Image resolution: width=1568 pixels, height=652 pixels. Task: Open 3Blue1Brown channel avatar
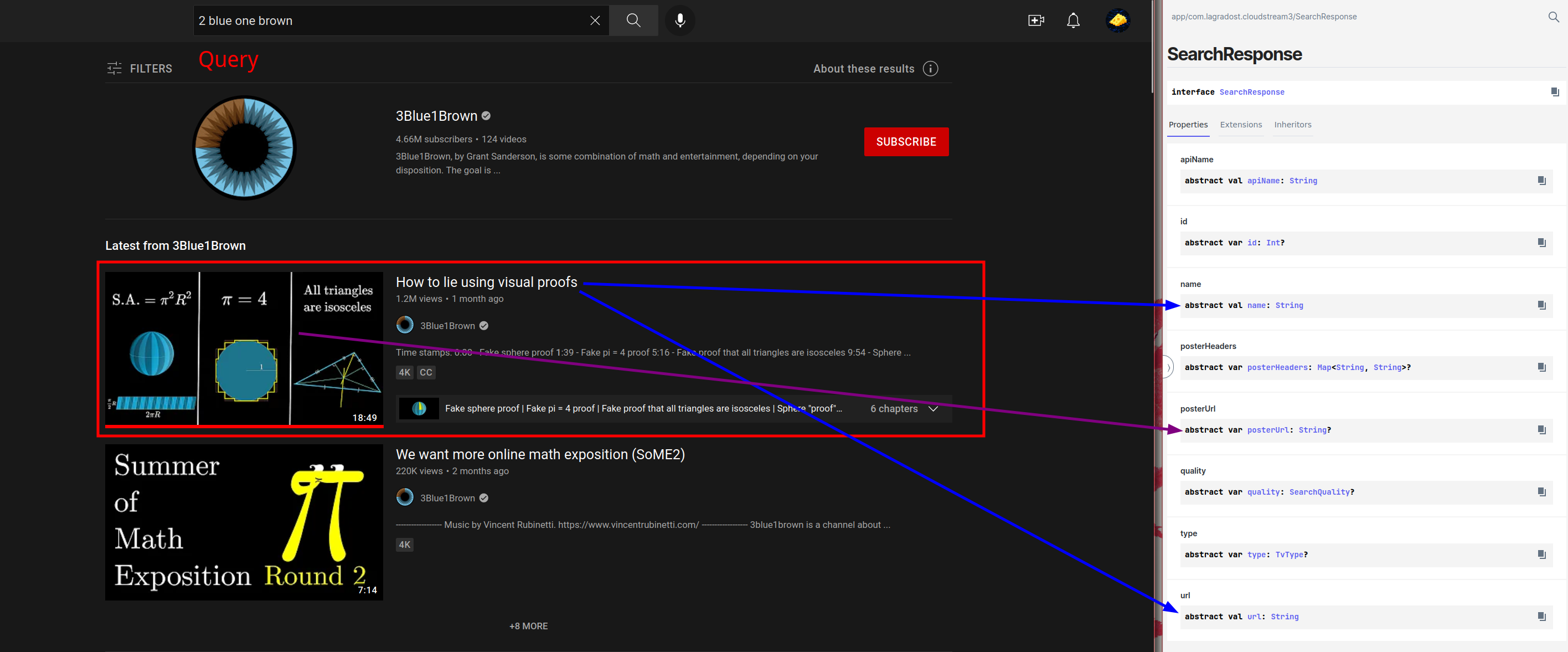tap(244, 147)
